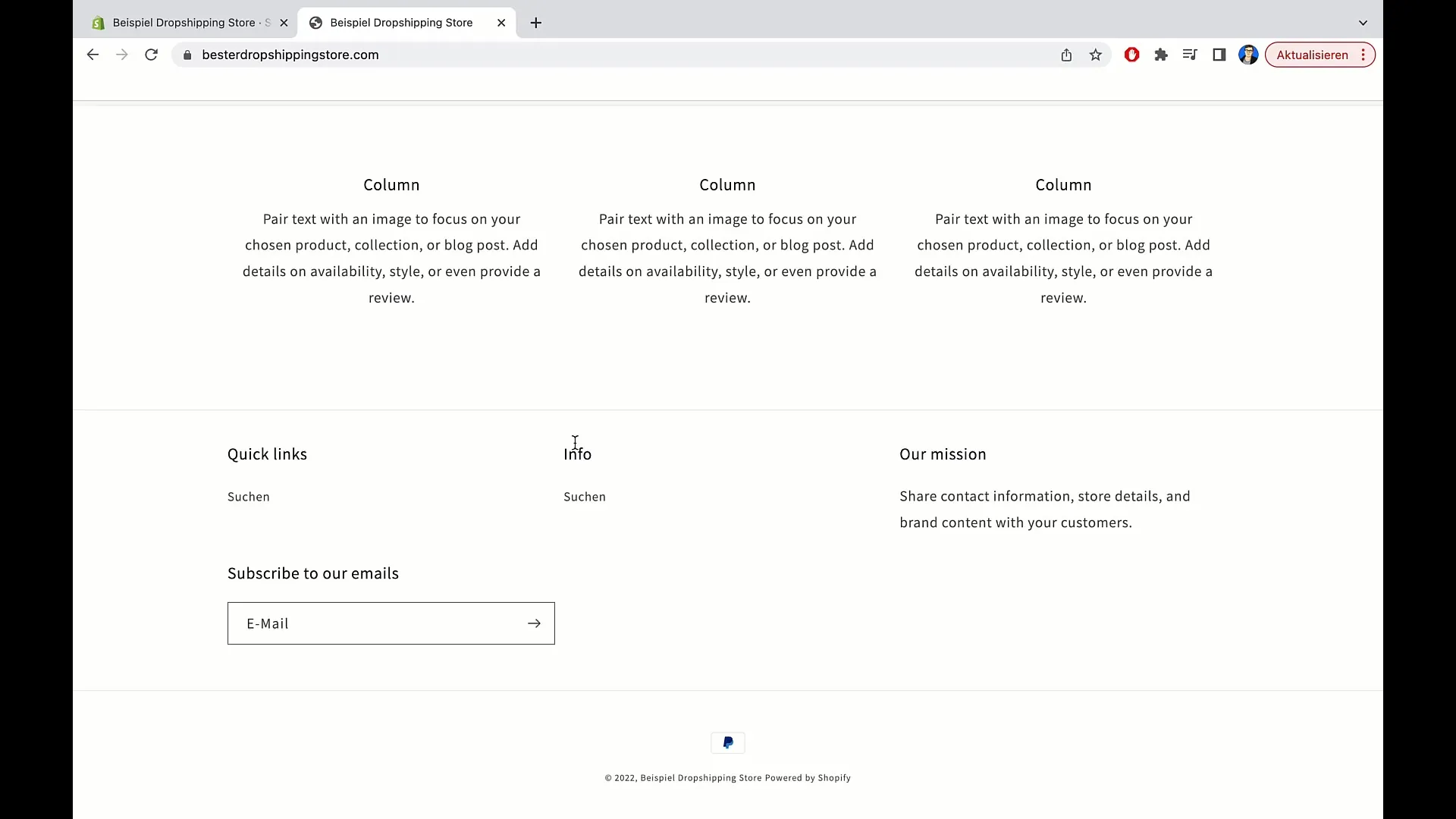Open the red Opera-style extension icon
Viewport: 1456px width, 819px height.
point(1131,55)
